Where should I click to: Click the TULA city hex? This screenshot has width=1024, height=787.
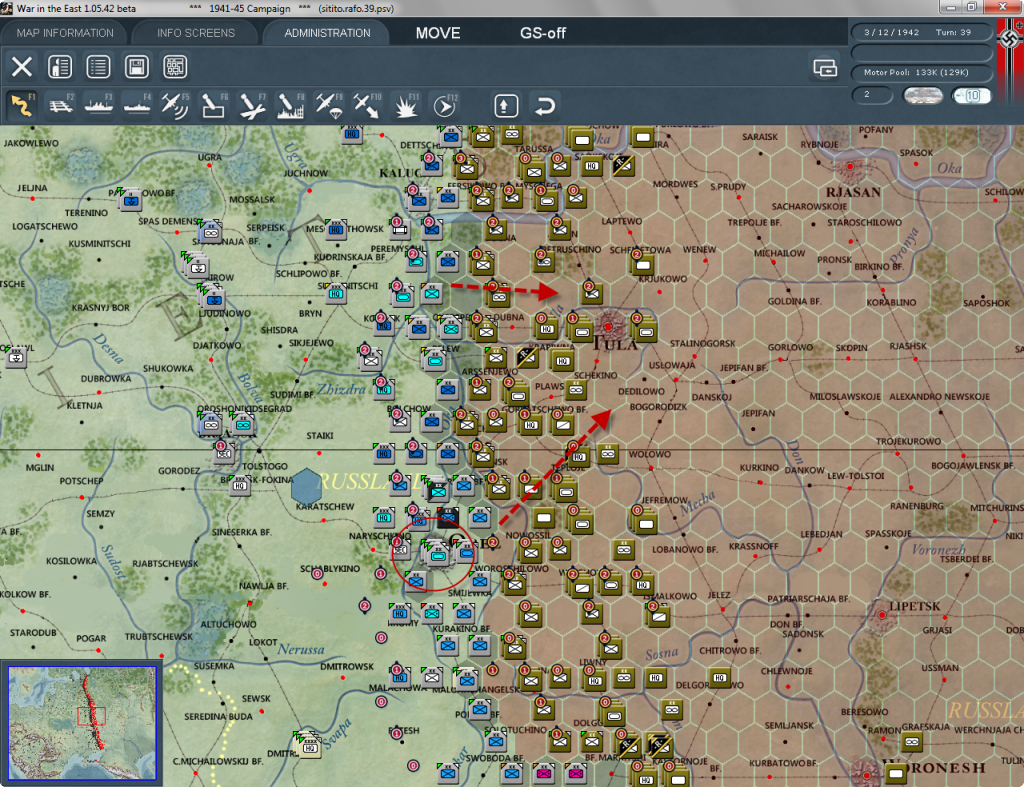[608, 325]
